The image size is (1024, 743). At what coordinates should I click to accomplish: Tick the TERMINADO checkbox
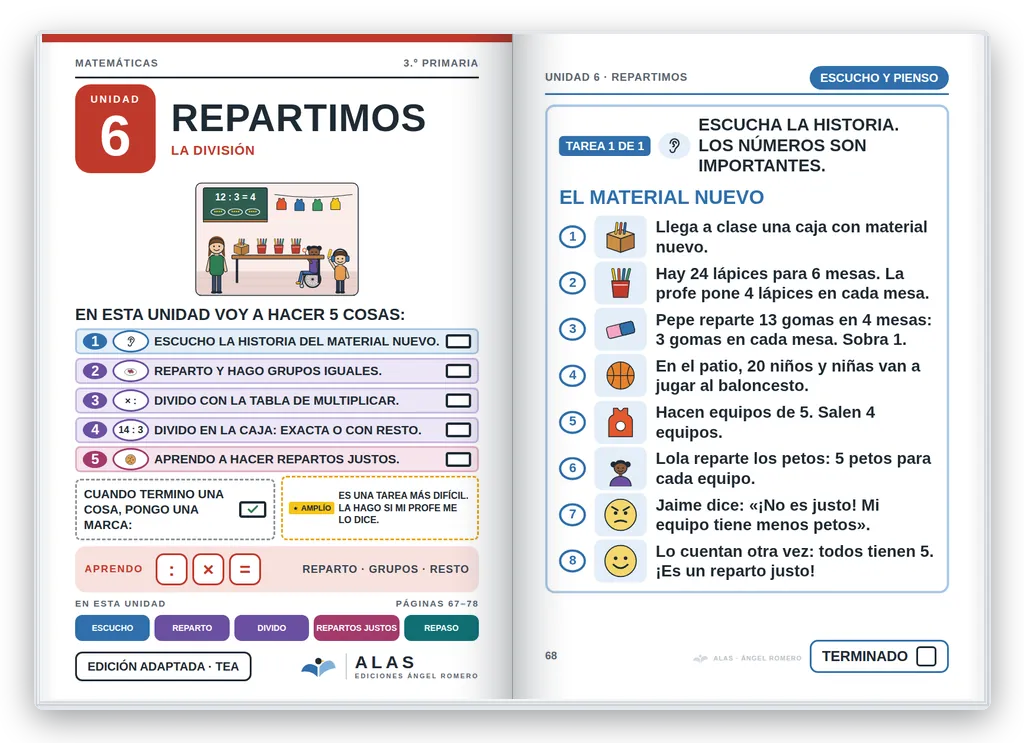click(926, 656)
